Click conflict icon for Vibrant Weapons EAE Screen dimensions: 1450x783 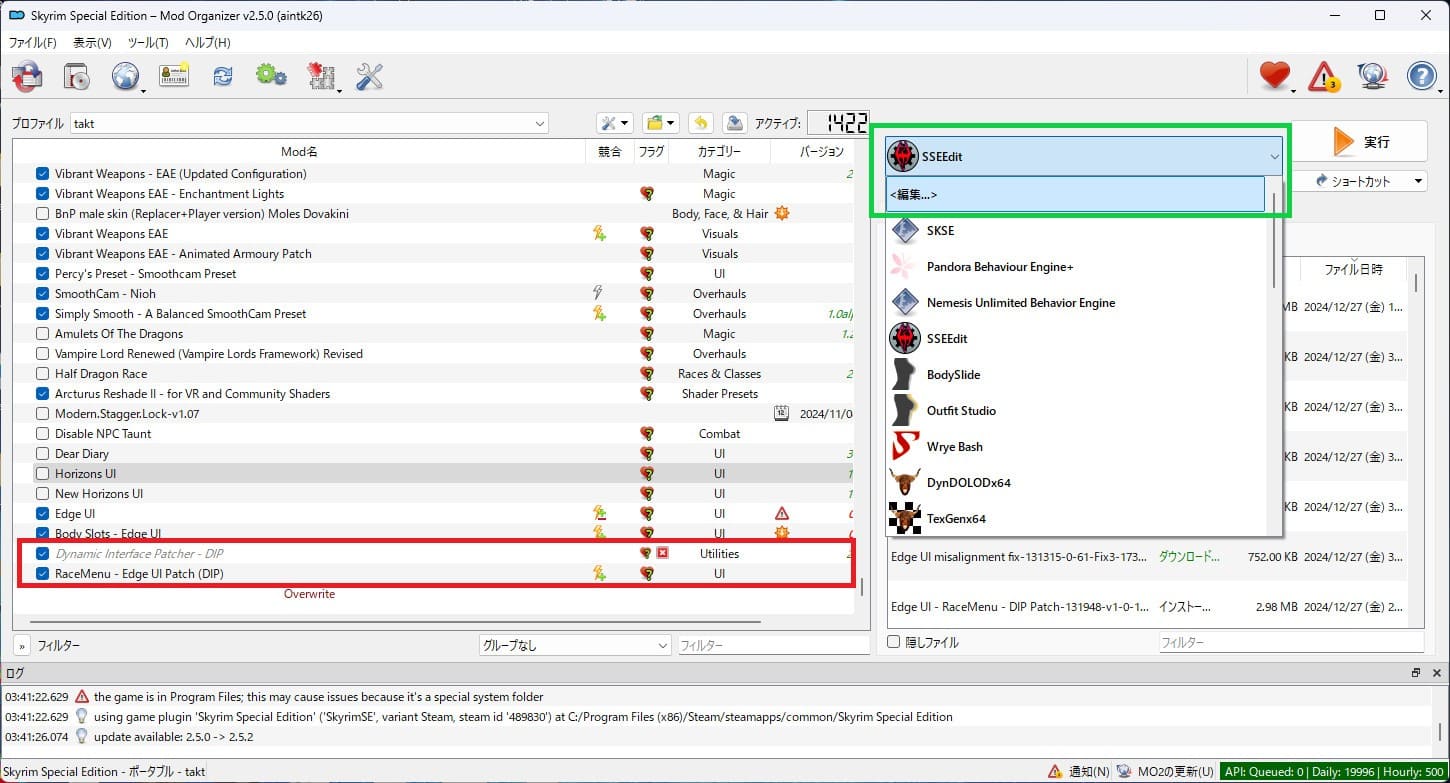click(599, 234)
